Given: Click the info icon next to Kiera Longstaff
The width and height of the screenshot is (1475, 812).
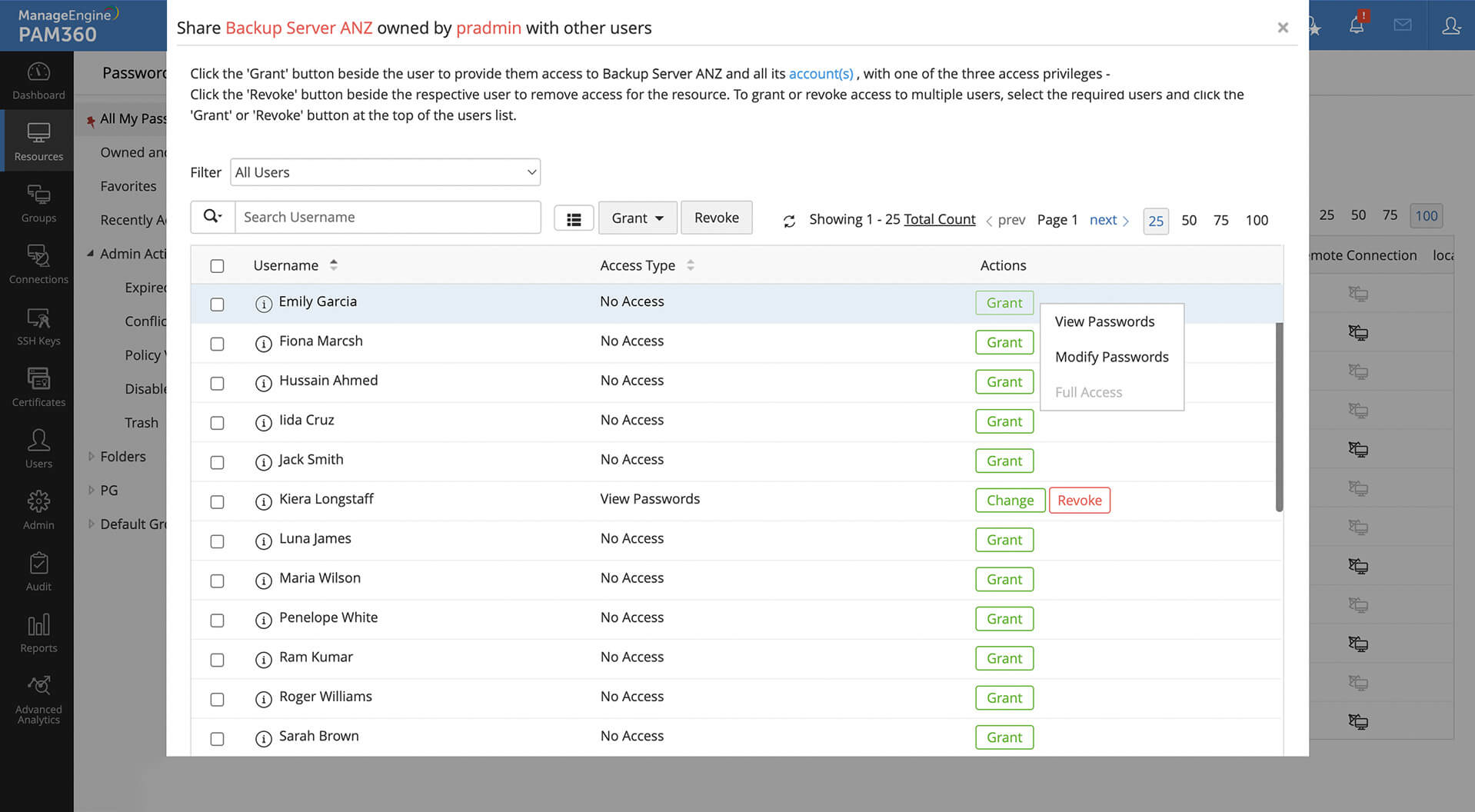Looking at the screenshot, I should (264, 502).
